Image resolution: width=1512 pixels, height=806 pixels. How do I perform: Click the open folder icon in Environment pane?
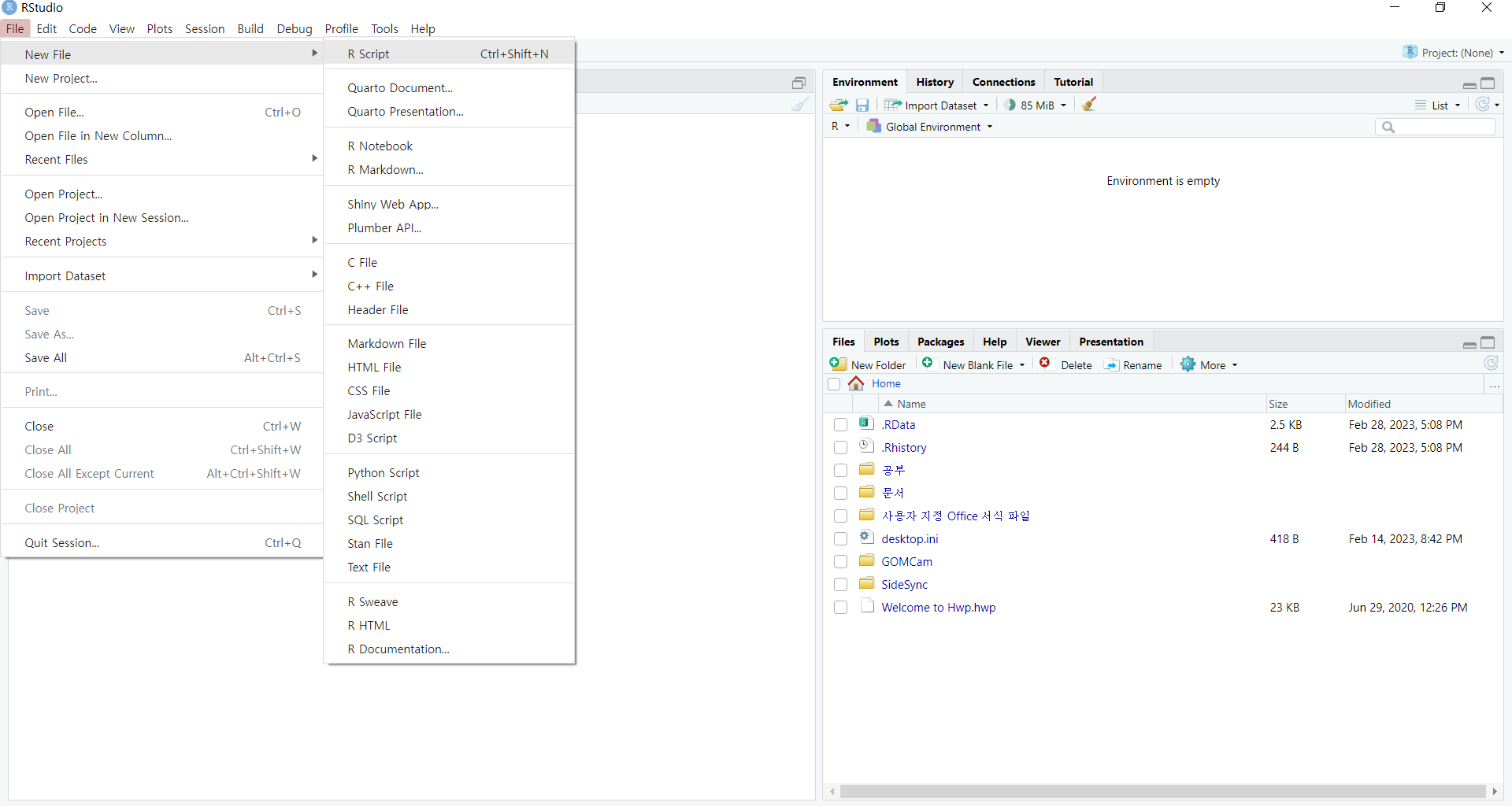tap(839, 105)
